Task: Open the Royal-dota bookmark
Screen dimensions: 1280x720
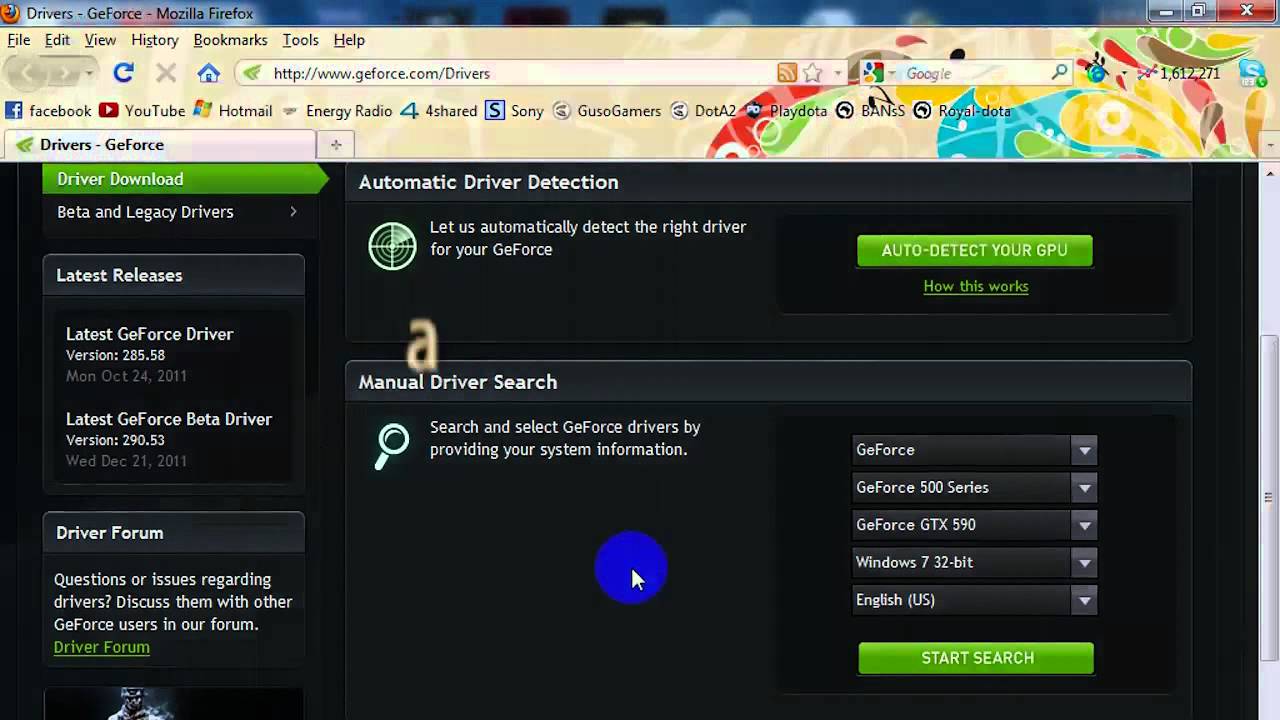Action: tap(962, 111)
